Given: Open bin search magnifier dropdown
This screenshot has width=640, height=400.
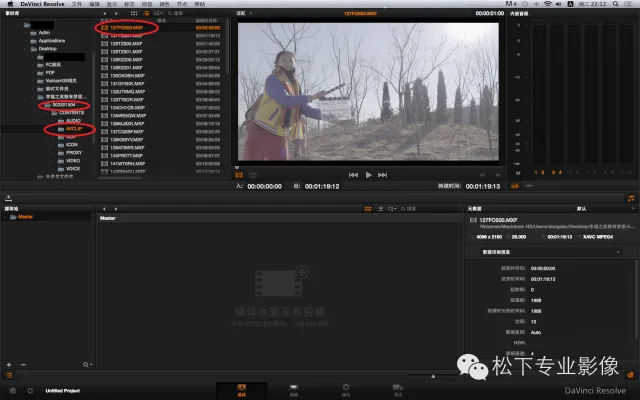Looking at the screenshot, I should [87, 364].
